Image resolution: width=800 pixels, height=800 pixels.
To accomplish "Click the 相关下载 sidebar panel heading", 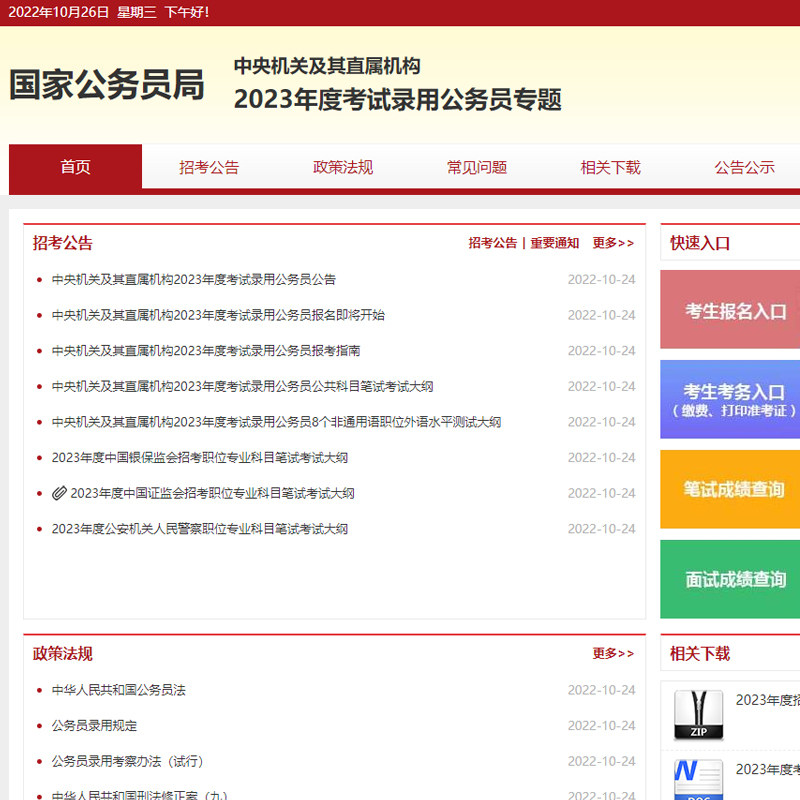I will [700, 653].
